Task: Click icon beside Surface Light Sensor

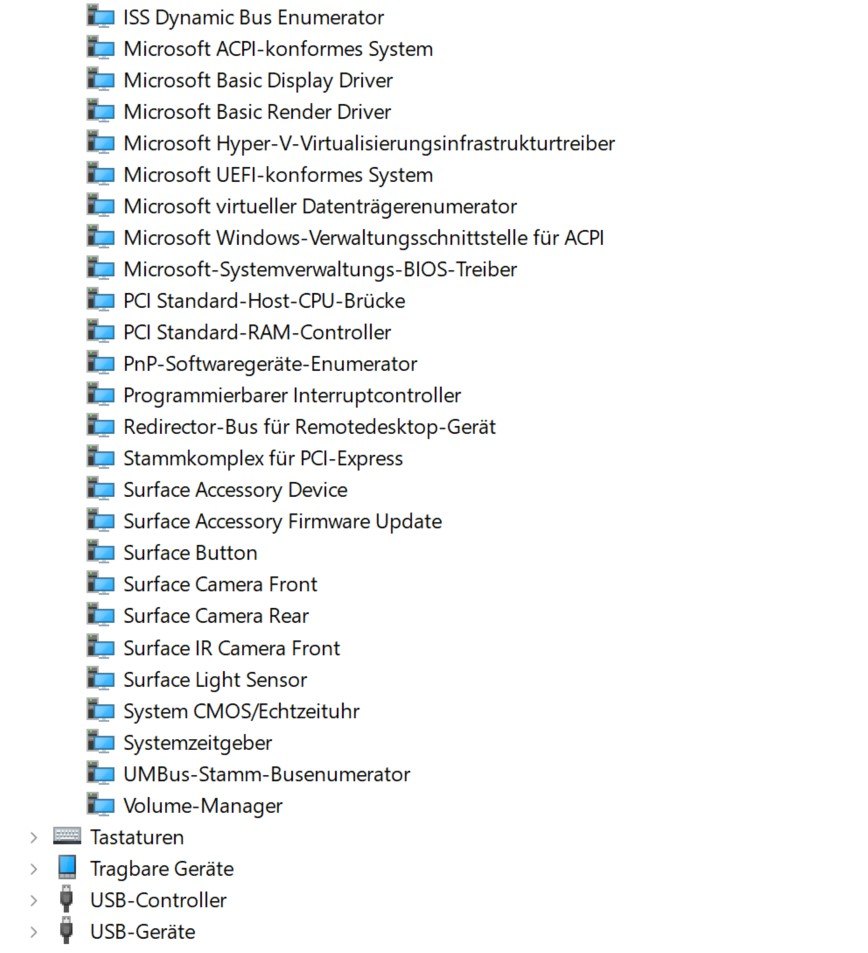Action: [100, 679]
